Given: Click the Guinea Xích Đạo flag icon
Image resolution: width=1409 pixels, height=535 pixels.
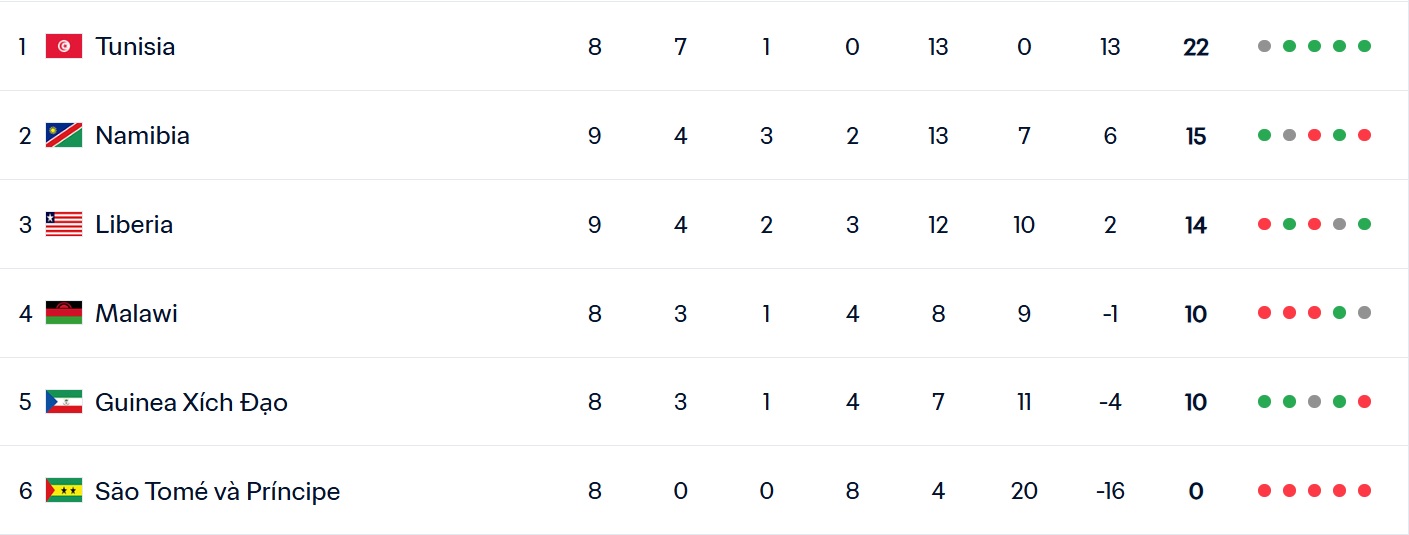Looking at the screenshot, I should [64, 402].
